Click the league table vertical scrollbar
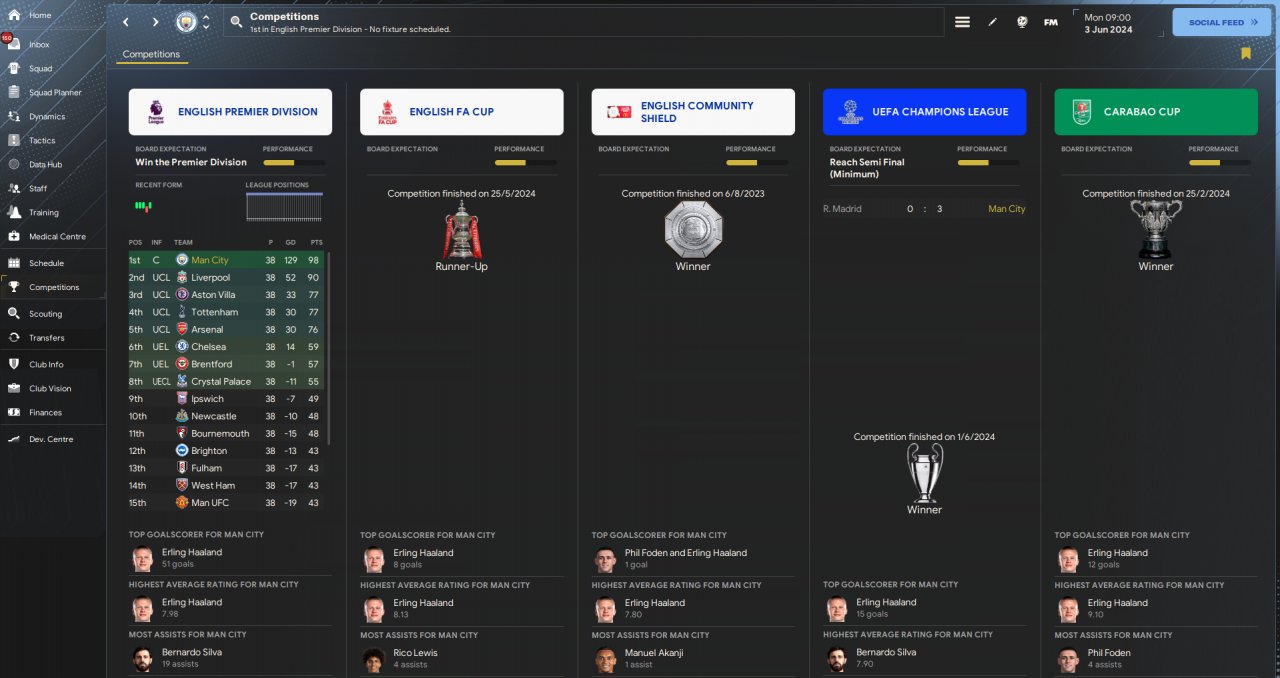 (x=329, y=350)
